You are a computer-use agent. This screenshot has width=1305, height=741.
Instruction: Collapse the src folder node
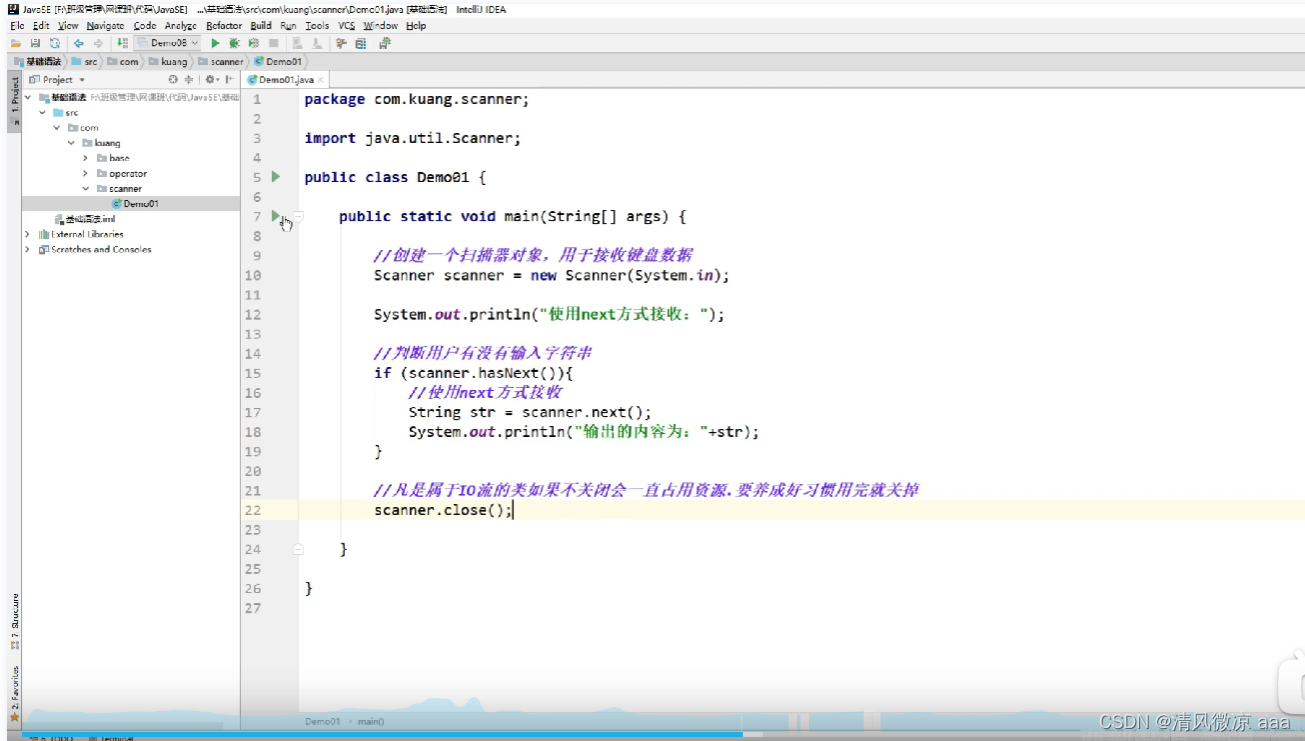[43, 113]
